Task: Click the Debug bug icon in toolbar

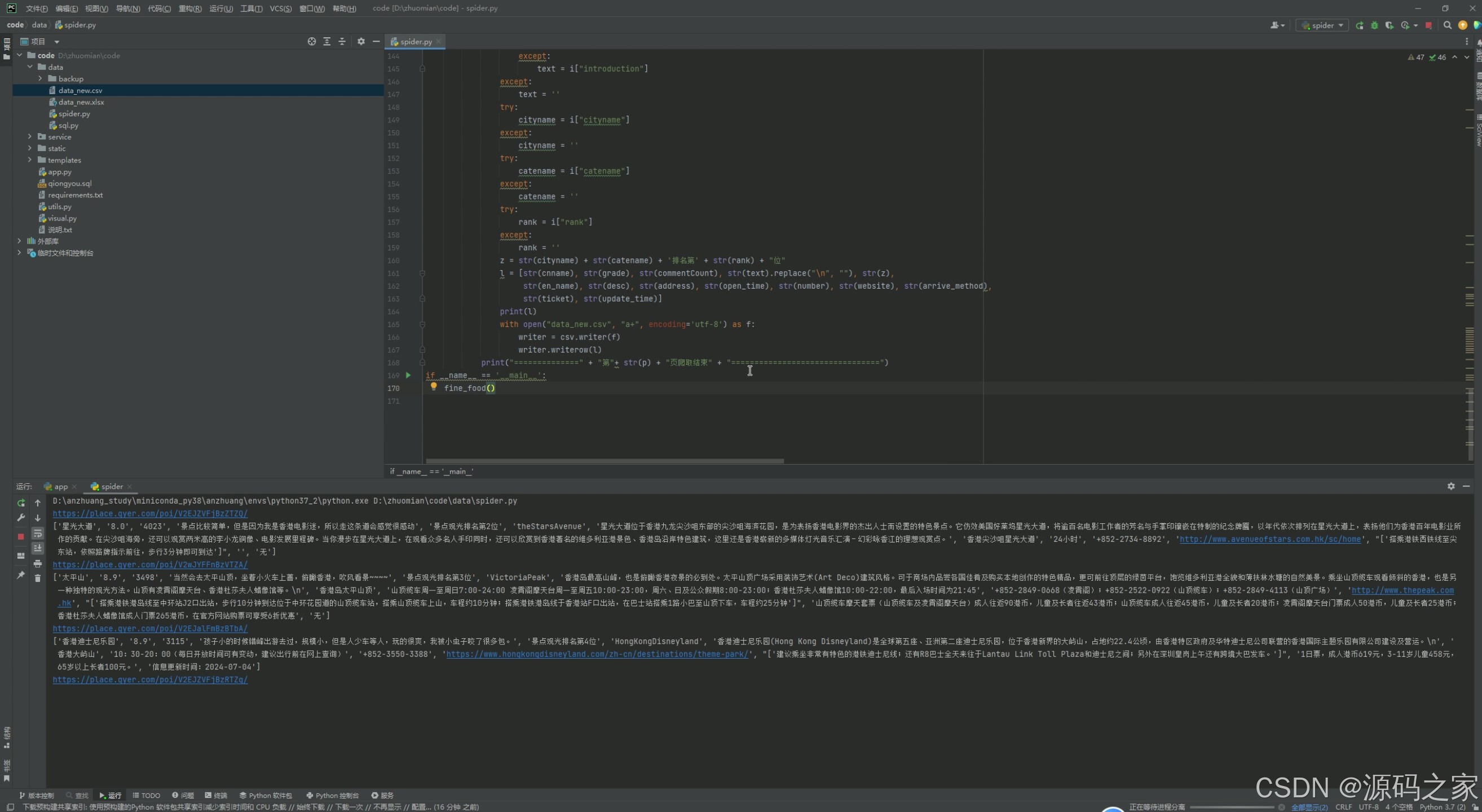Action: (1374, 25)
